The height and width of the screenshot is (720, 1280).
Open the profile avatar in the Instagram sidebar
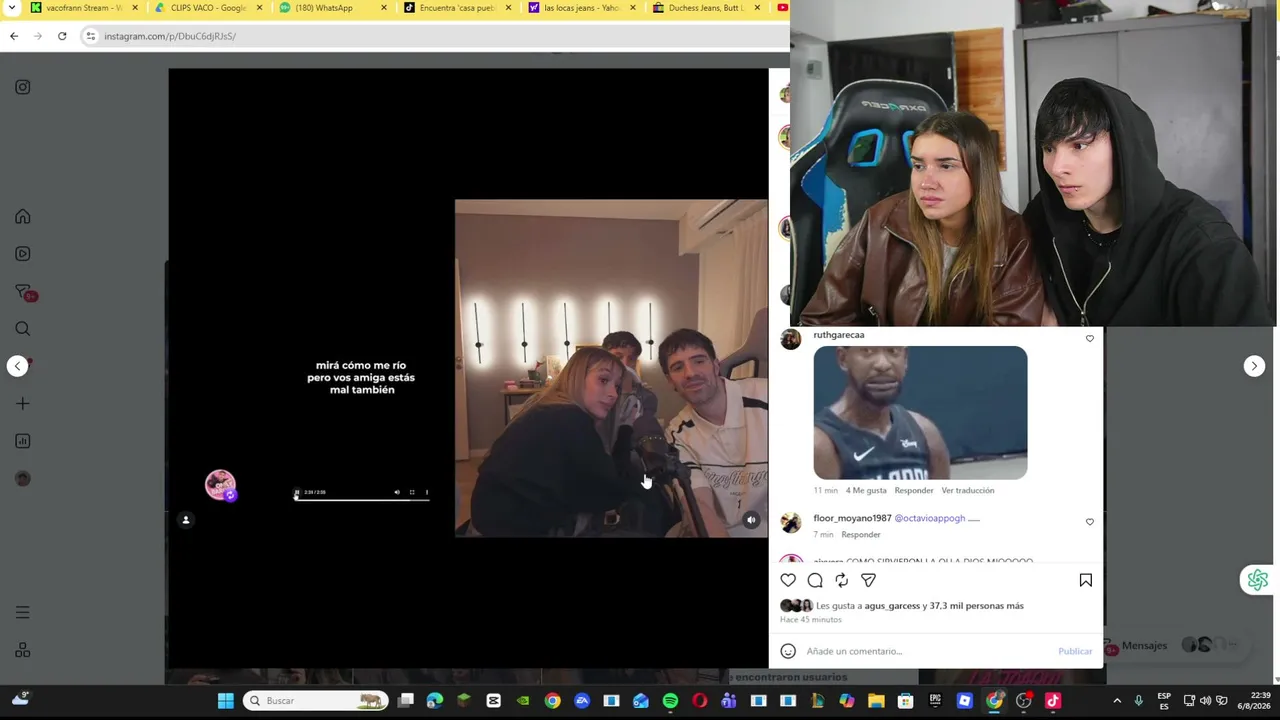23,479
